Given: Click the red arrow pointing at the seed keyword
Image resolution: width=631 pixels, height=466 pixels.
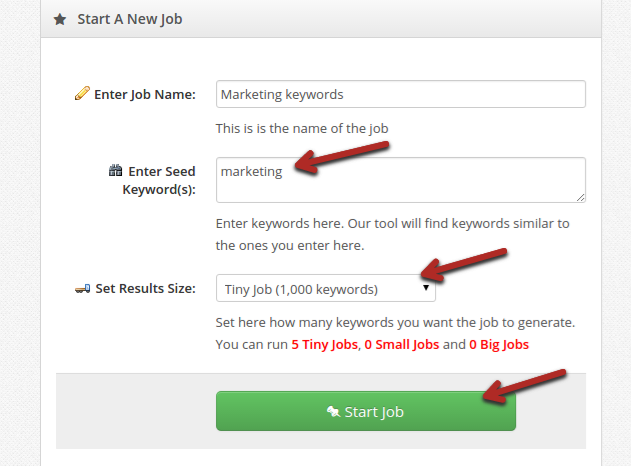Looking at the screenshot, I should pyautogui.click(x=342, y=157).
